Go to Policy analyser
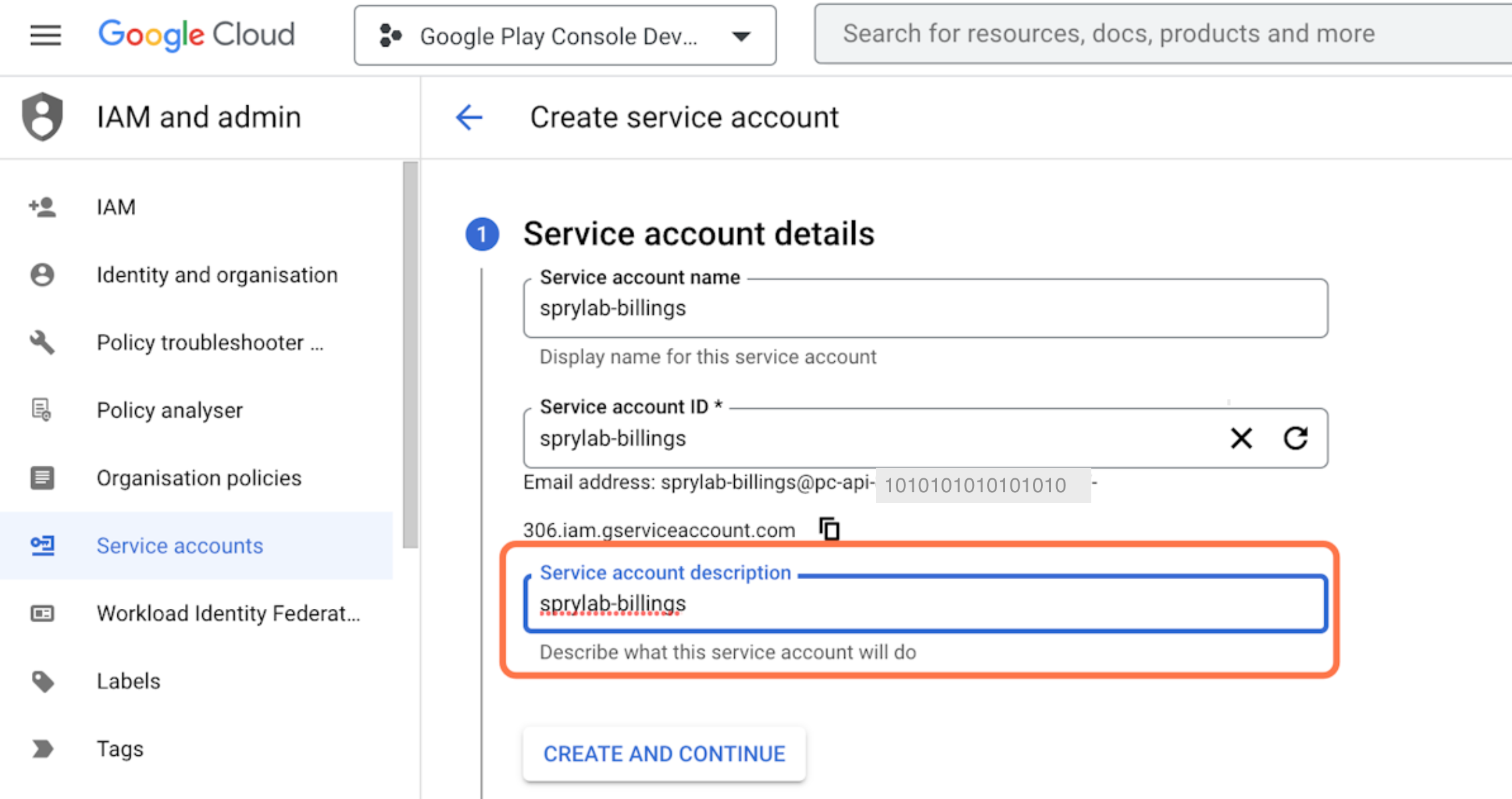 170,411
